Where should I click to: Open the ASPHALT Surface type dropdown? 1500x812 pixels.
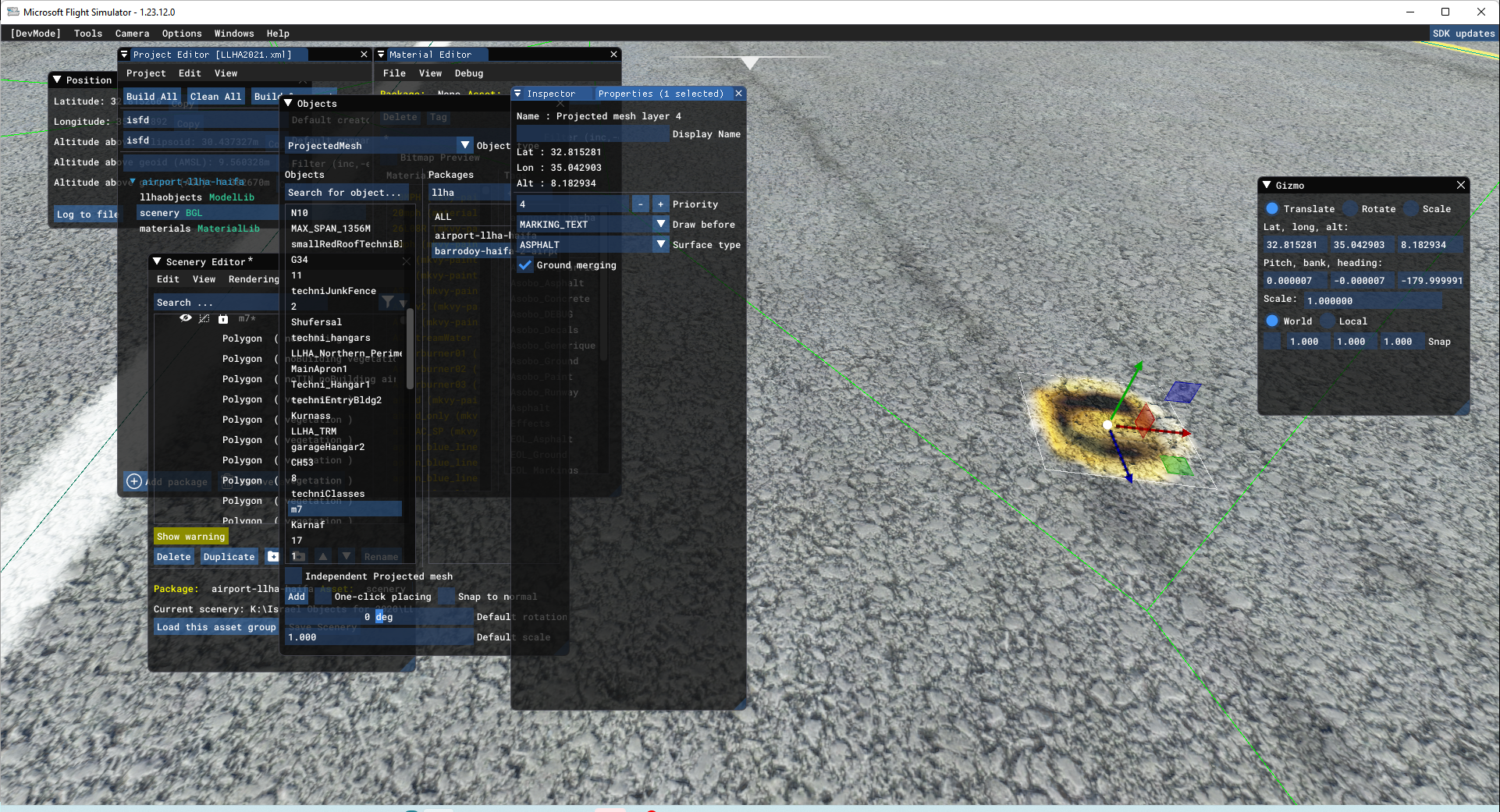tap(661, 245)
